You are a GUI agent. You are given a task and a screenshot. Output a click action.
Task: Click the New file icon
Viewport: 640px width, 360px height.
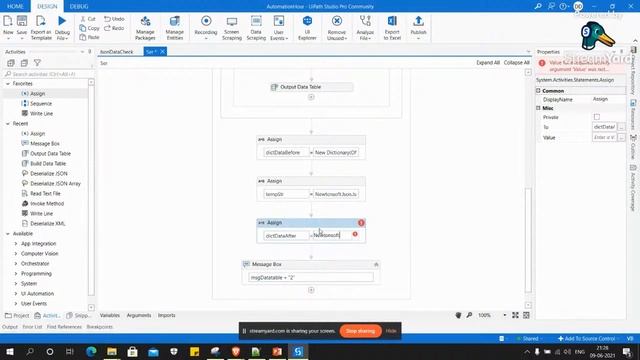[x=8, y=21]
